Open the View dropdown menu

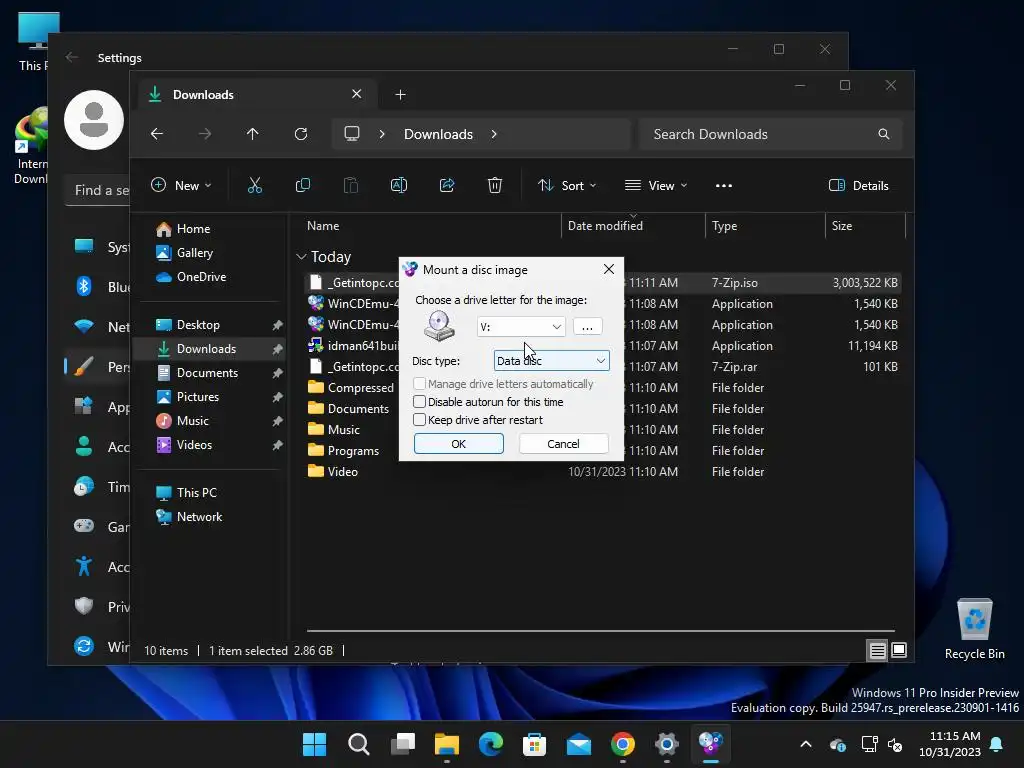coord(656,185)
